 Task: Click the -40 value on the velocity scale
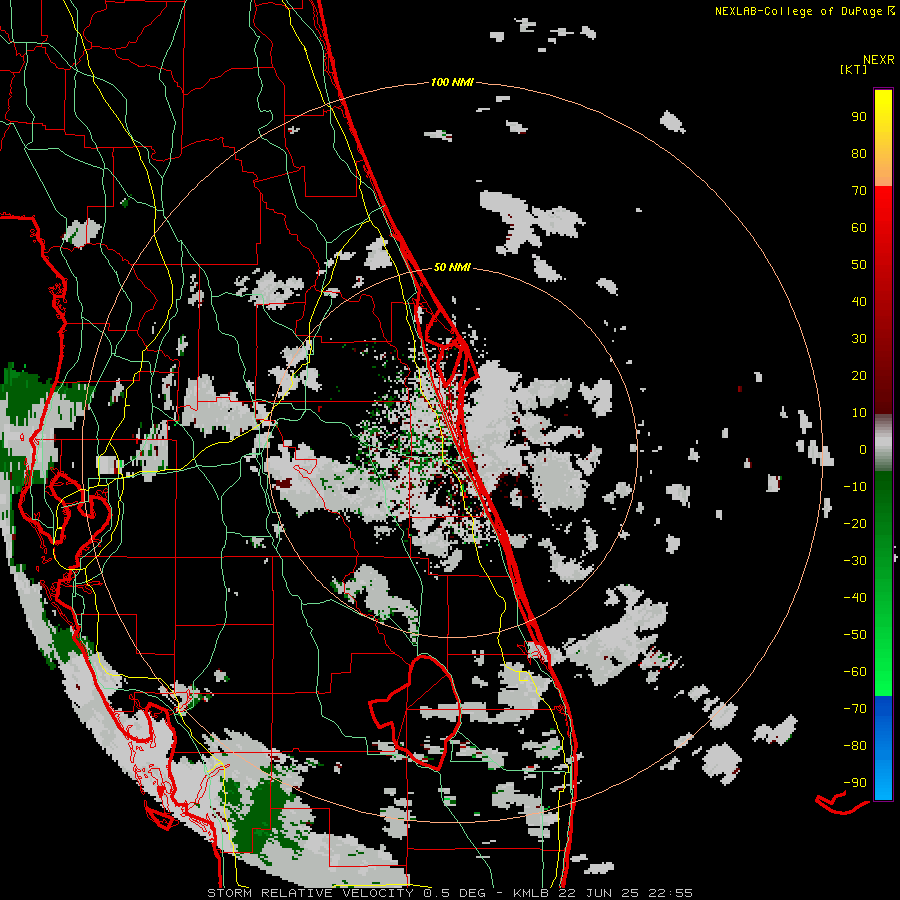[x=855, y=598]
